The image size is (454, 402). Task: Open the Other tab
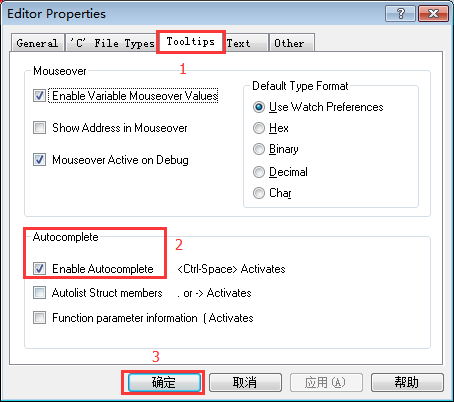[291, 43]
